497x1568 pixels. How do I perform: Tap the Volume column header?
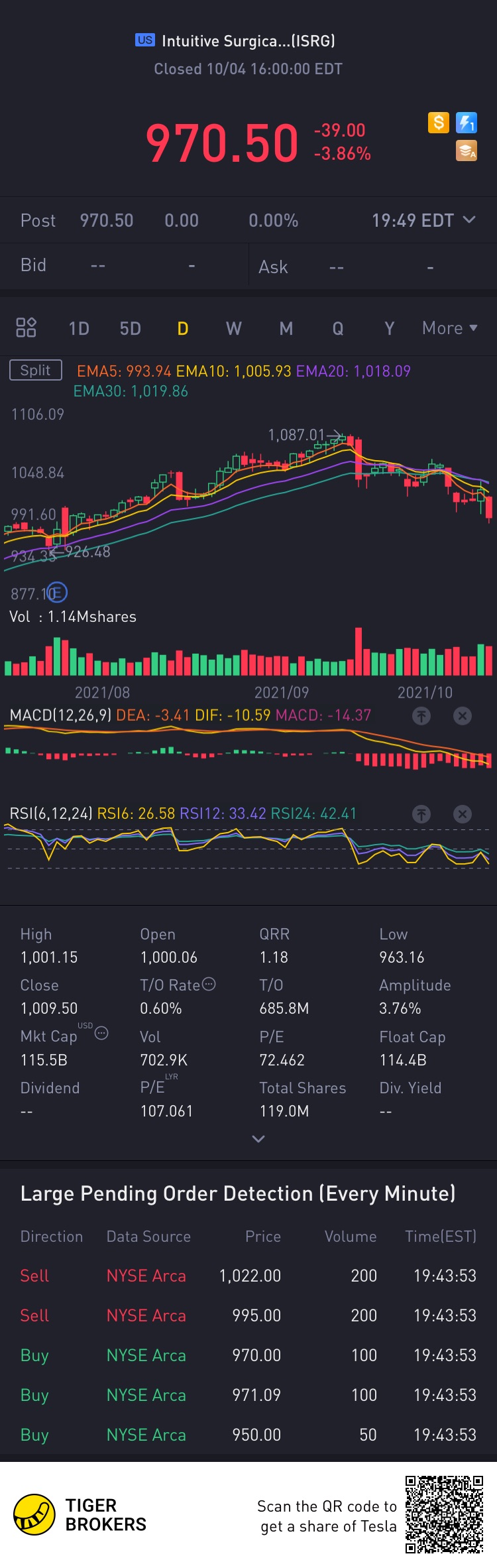pyautogui.click(x=351, y=1236)
